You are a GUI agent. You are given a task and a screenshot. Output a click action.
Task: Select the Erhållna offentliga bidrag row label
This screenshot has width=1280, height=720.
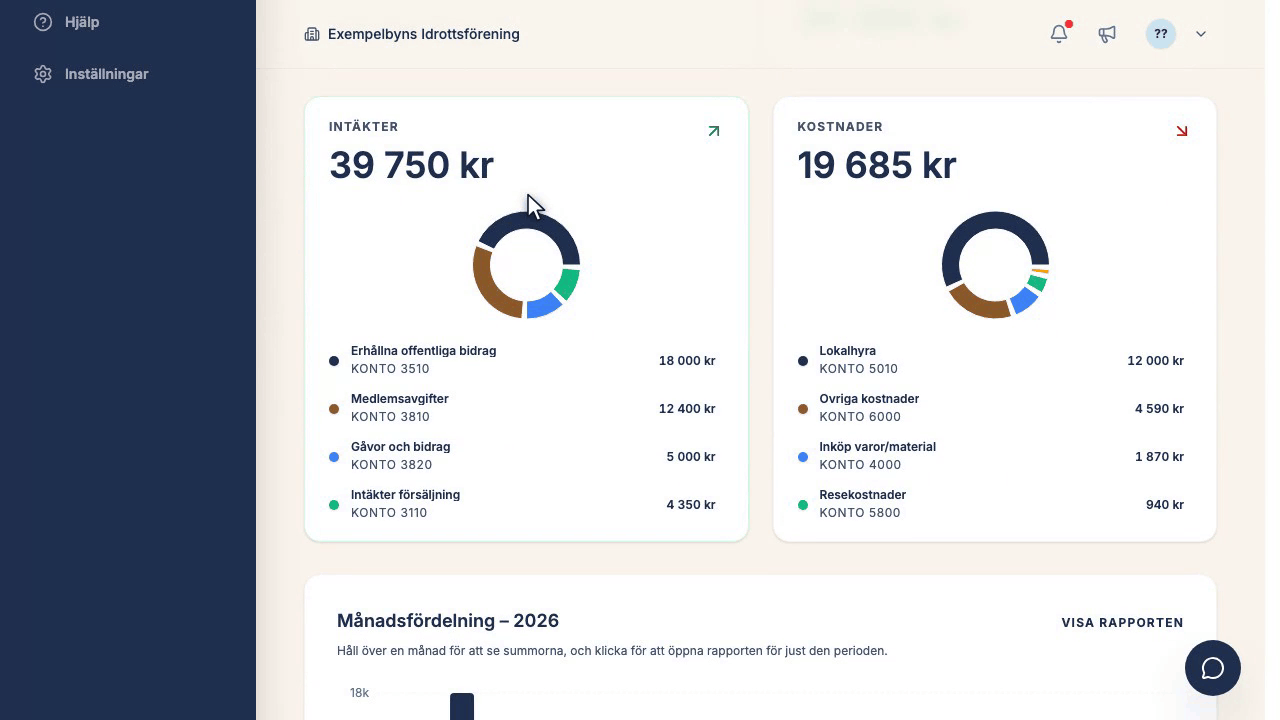[x=423, y=351]
